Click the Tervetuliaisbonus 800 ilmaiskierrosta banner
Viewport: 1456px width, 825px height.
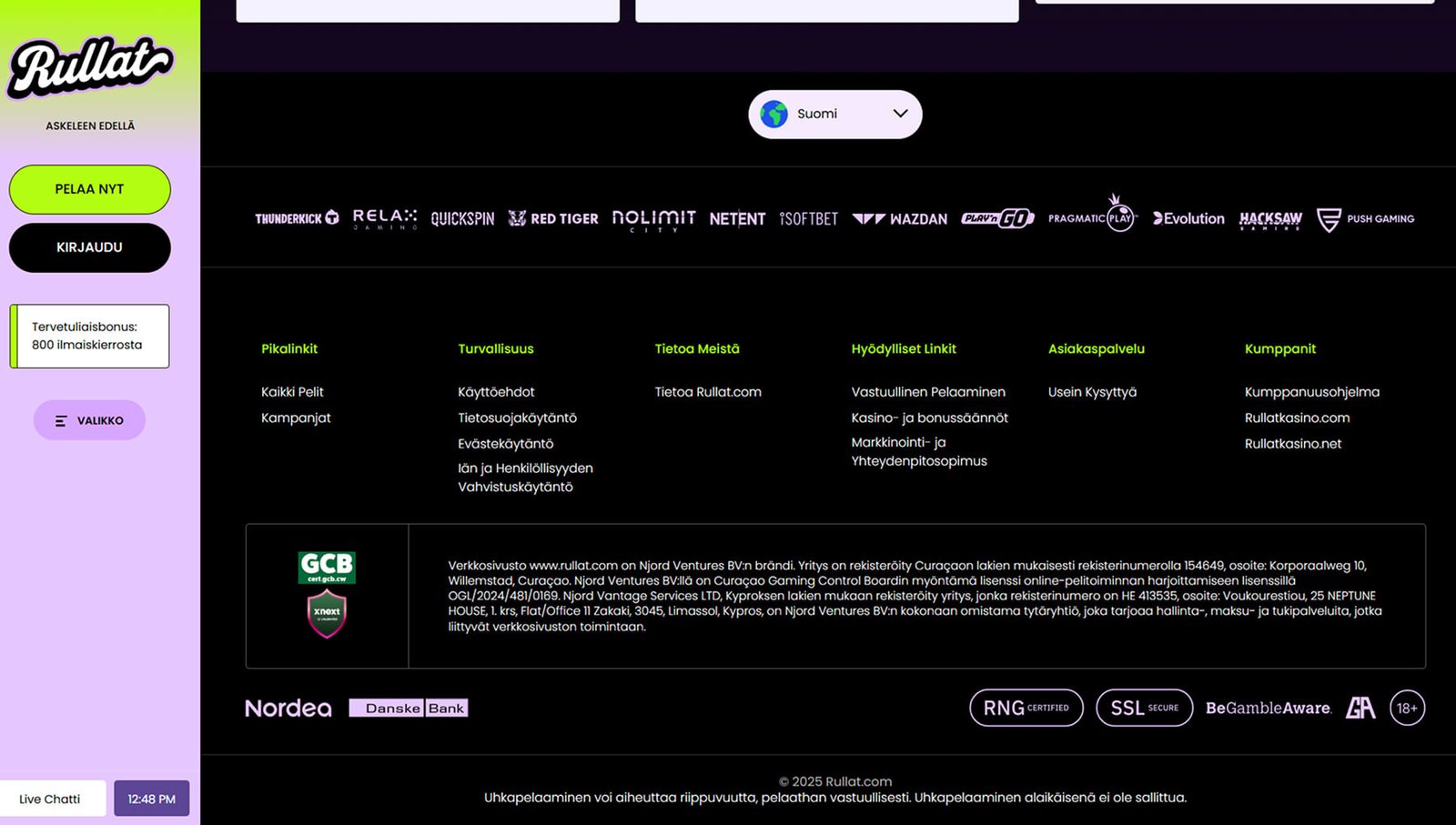pos(89,336)
